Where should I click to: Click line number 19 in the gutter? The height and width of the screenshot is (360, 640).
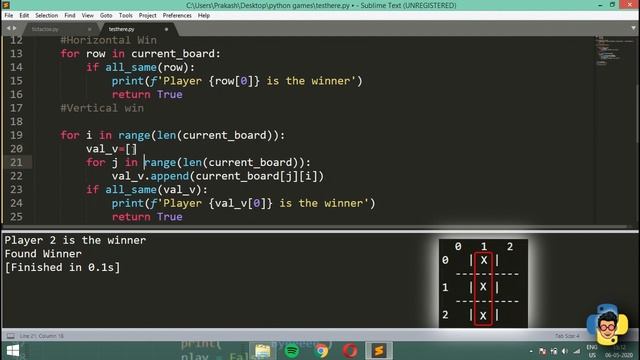[x=16, y=136]
